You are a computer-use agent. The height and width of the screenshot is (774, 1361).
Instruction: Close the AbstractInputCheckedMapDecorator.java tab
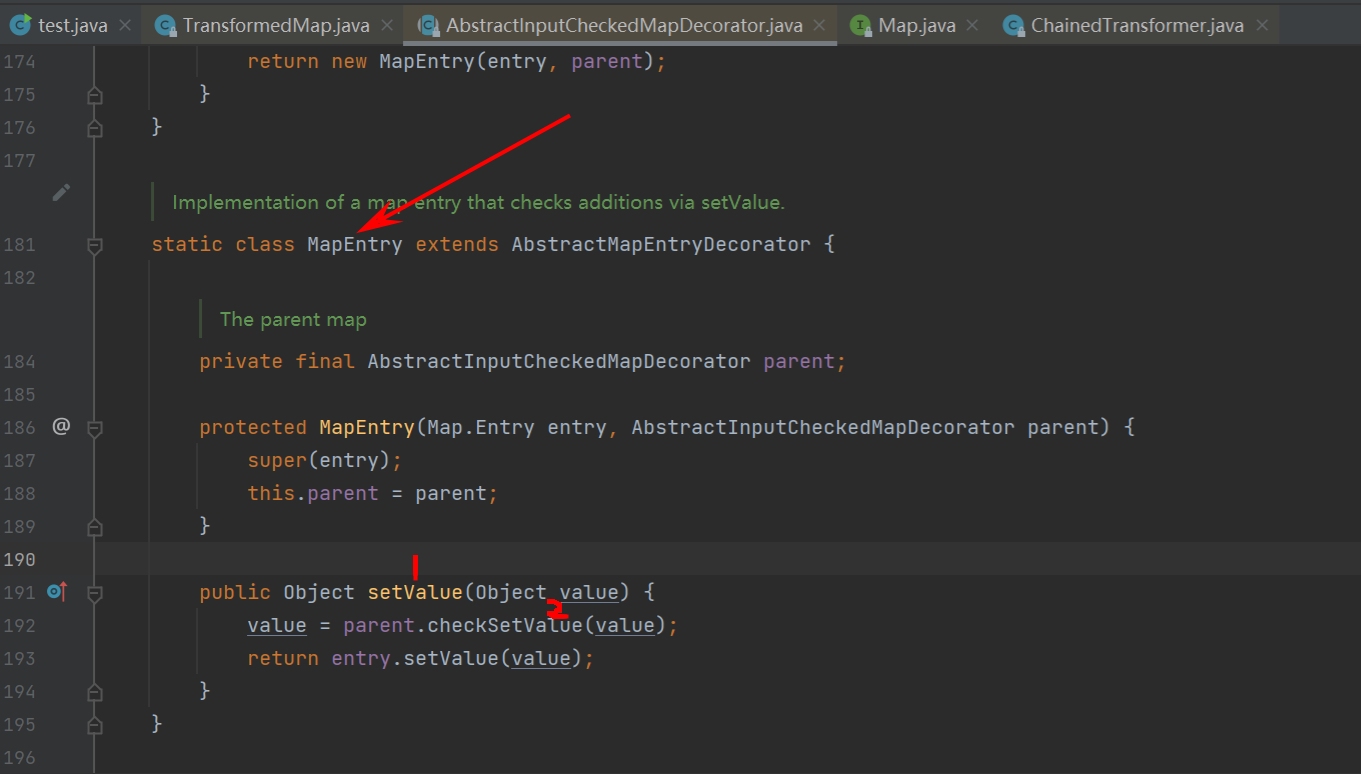(820, 25)
